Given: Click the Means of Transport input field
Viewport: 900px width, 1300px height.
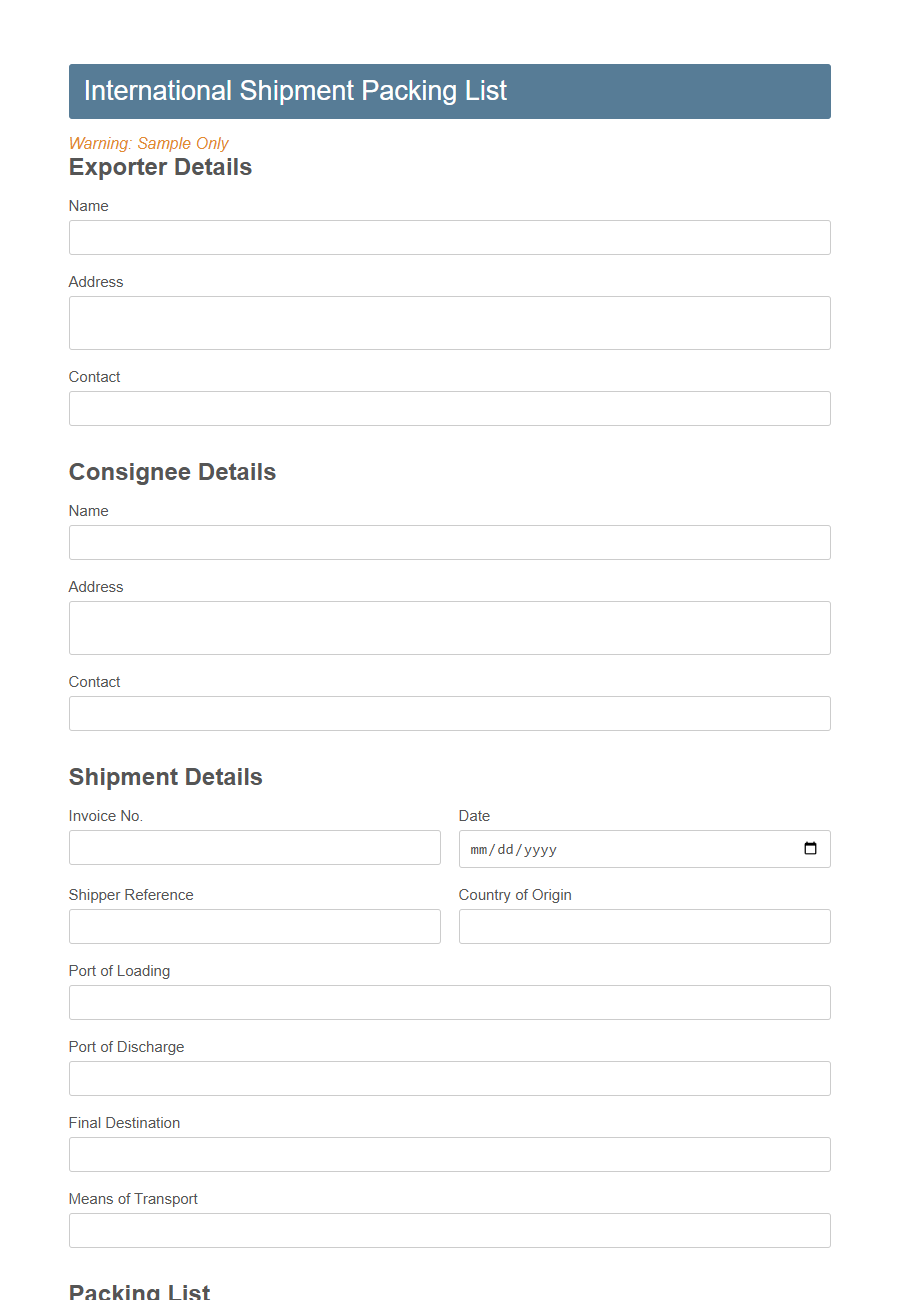Looking at the screenshot, I should coord(449,1230).
